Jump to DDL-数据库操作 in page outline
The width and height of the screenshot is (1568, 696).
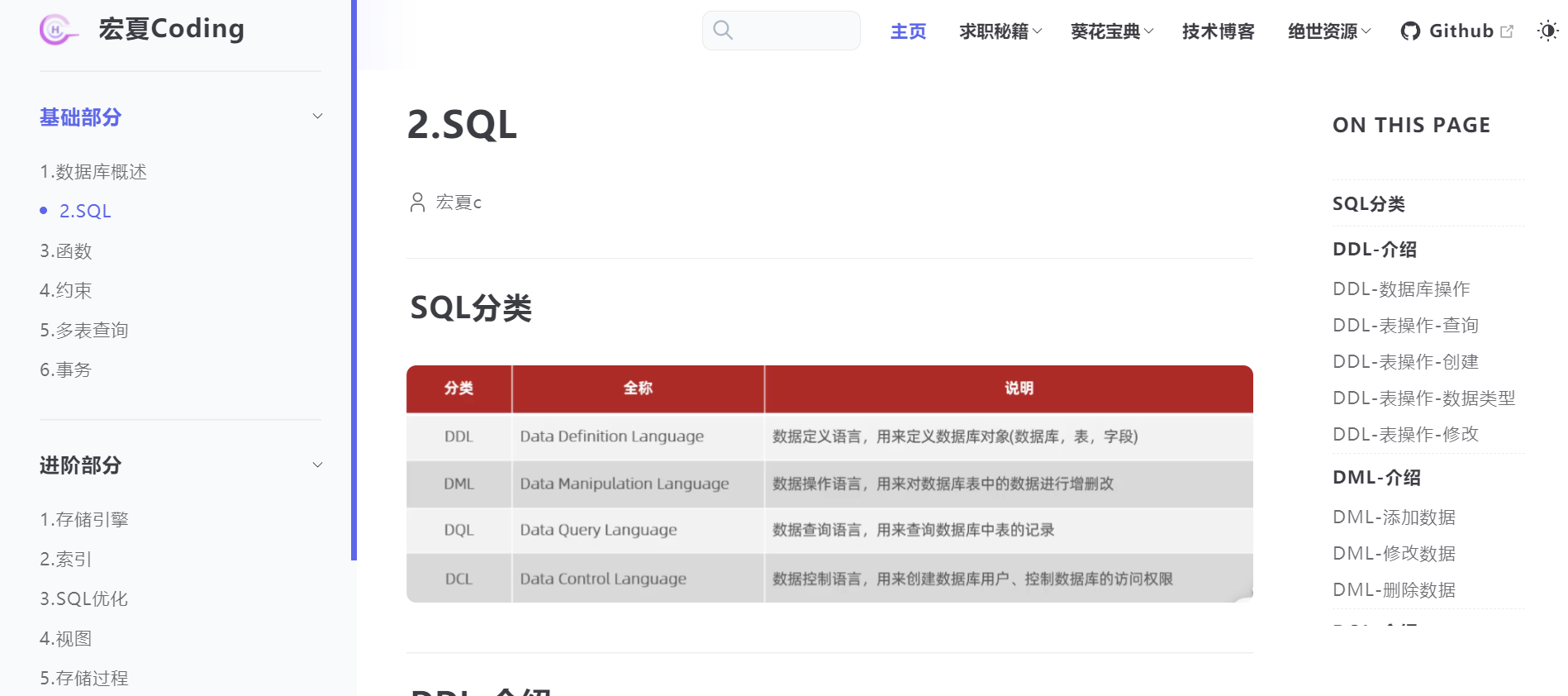tap(1401, 289)
